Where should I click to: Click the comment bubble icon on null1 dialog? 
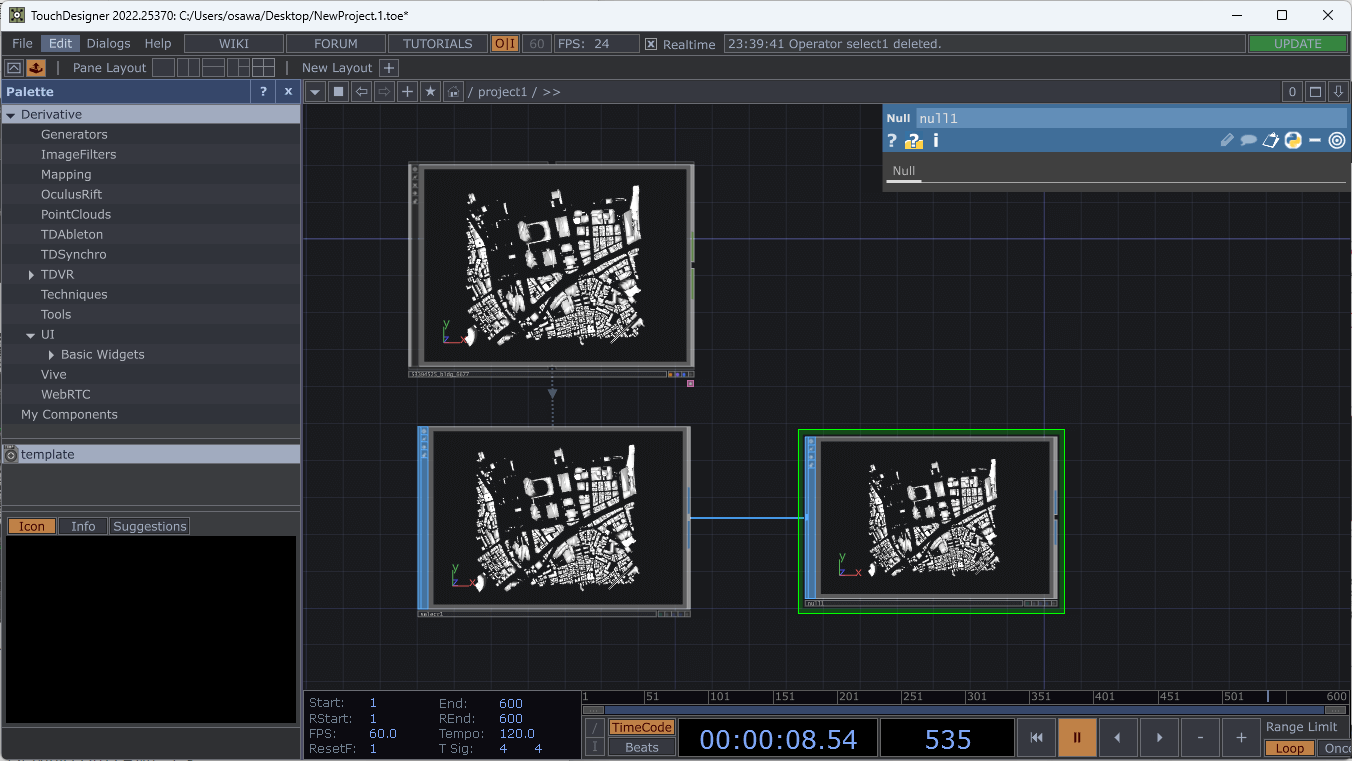[x=1248, y=140]
